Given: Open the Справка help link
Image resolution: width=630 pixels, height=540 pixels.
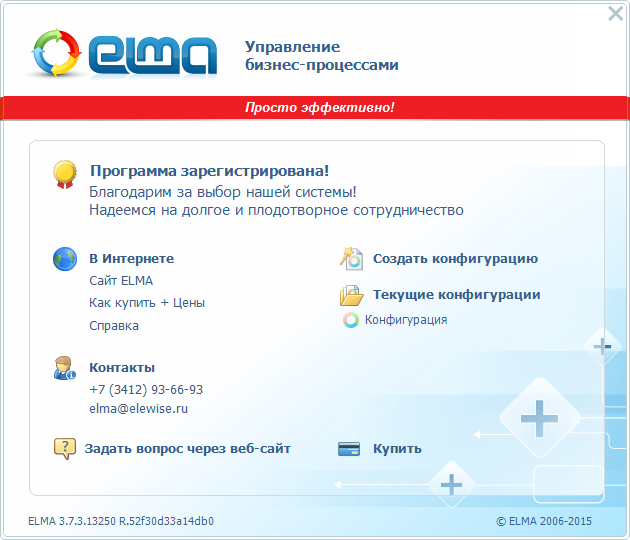Looking at the screenshot, I should (114, 326).
